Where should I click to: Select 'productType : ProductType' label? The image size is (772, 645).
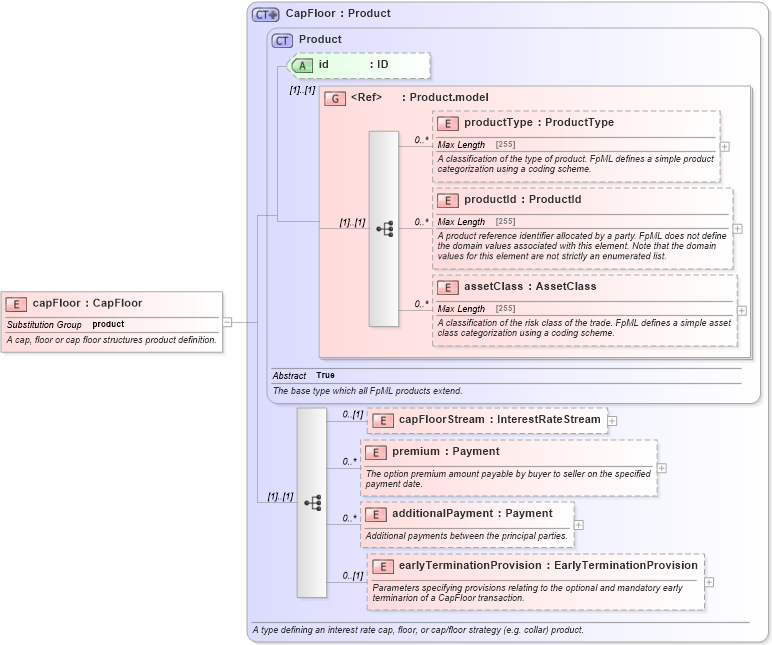pos(539,123)
